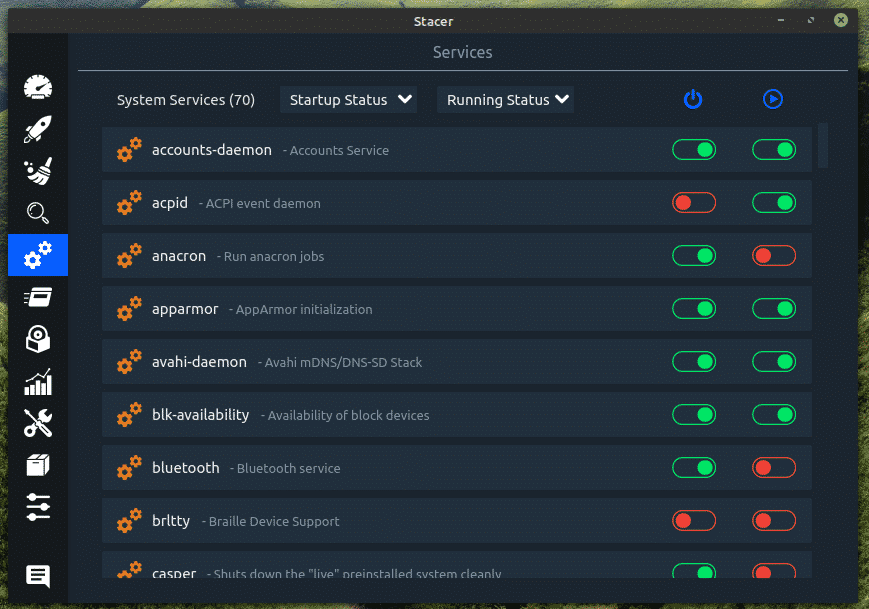Open Settings sliders icon in sidebar
This screenshot has height=609, width=869.
pyautogui.click(x=38, y=507)
